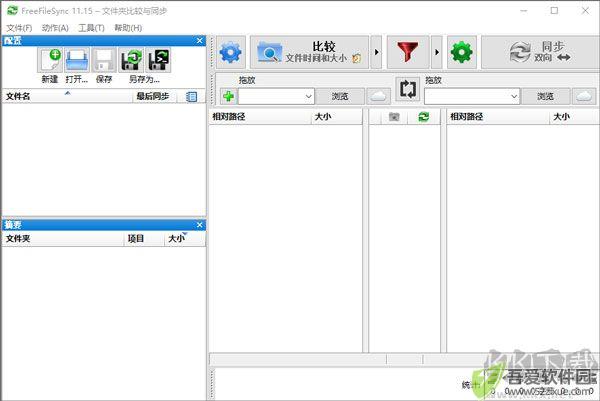Screen dimensions: 600x401
Task: Open comparison settings blue gear
Action: (231, 52)
